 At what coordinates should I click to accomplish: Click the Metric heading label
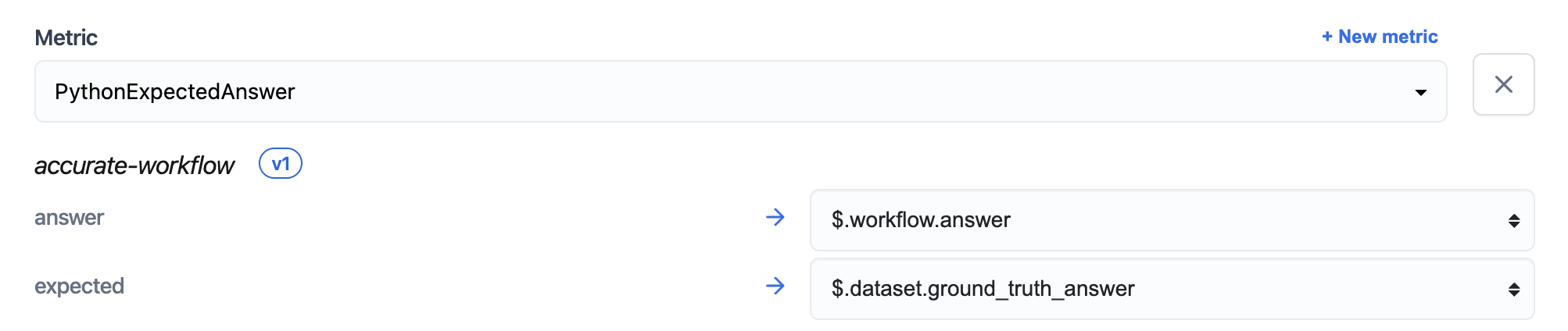tap(66, 37)
